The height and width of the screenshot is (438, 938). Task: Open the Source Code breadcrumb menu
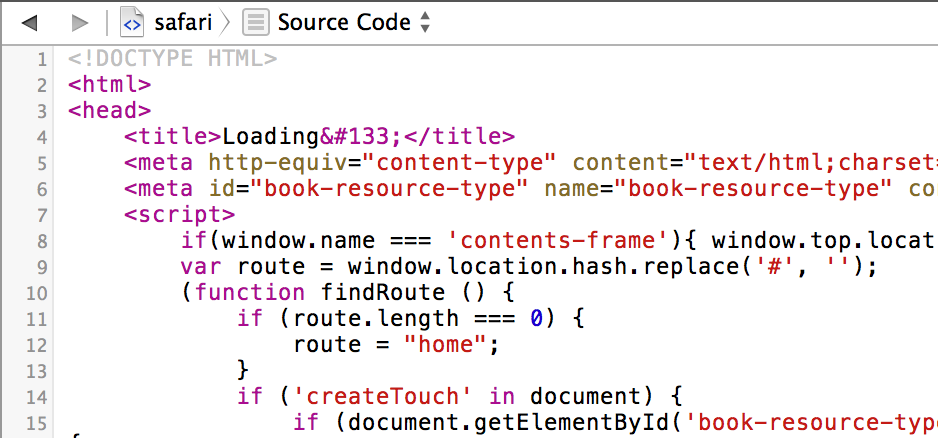pyautogui.click(x=344, y=22)
